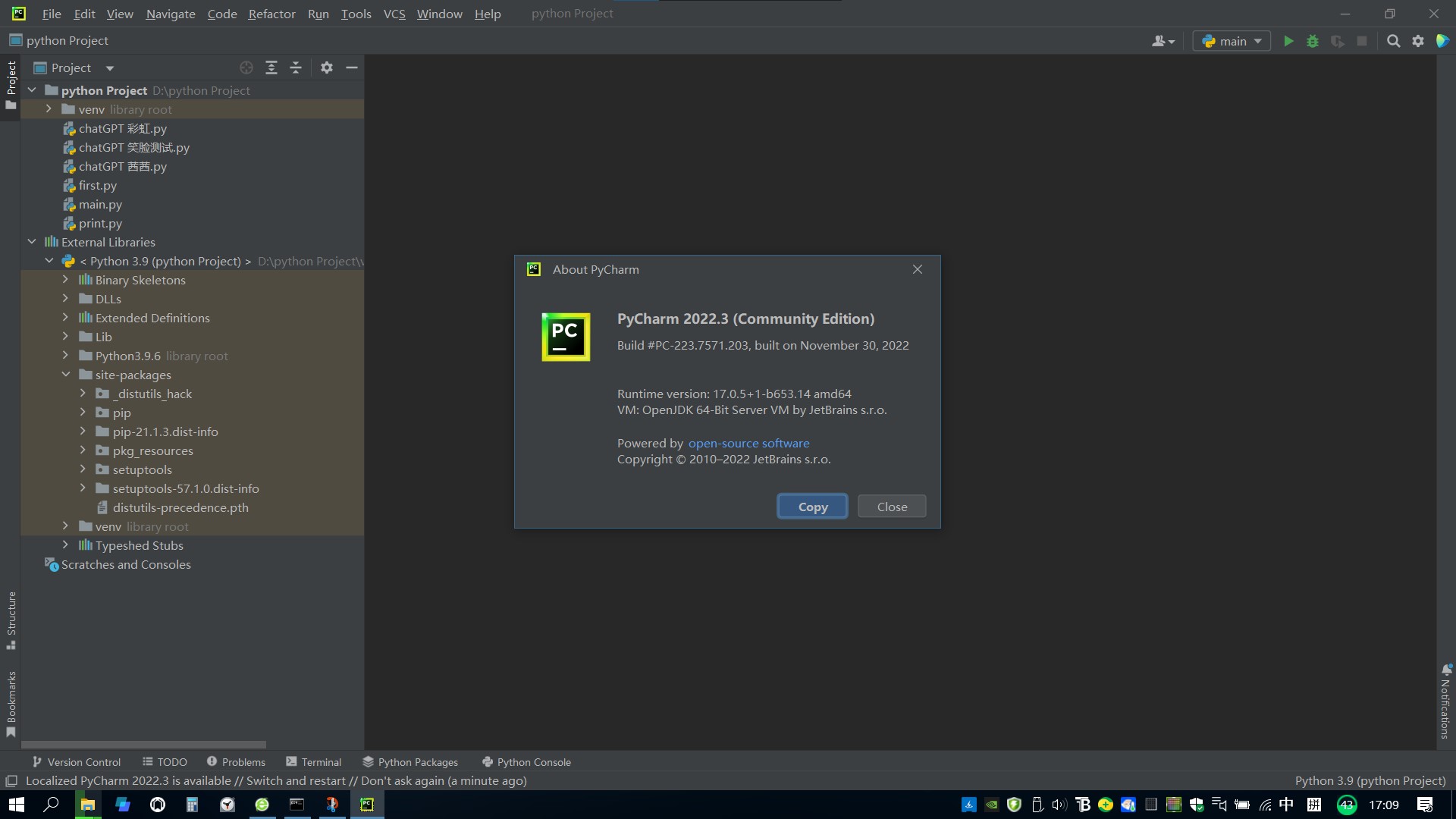Open the Tools menu
This screenshot has width=1456, height=819.
point(356,14)
